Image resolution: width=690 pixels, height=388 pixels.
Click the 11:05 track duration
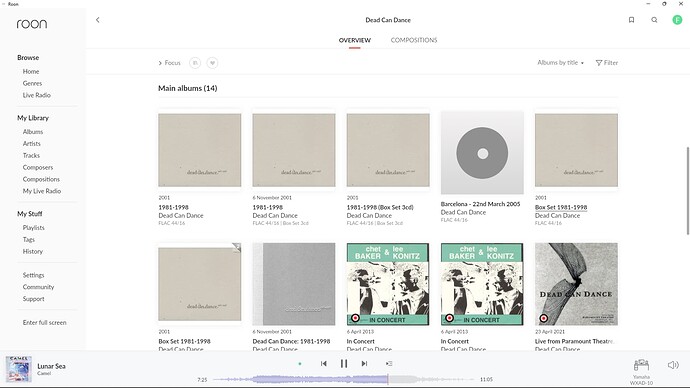point(486,379)
